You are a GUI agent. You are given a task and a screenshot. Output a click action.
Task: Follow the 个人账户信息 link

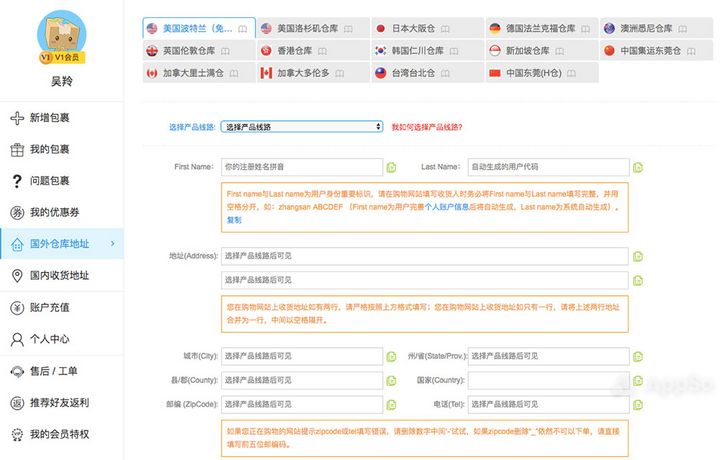click(447, 207)
